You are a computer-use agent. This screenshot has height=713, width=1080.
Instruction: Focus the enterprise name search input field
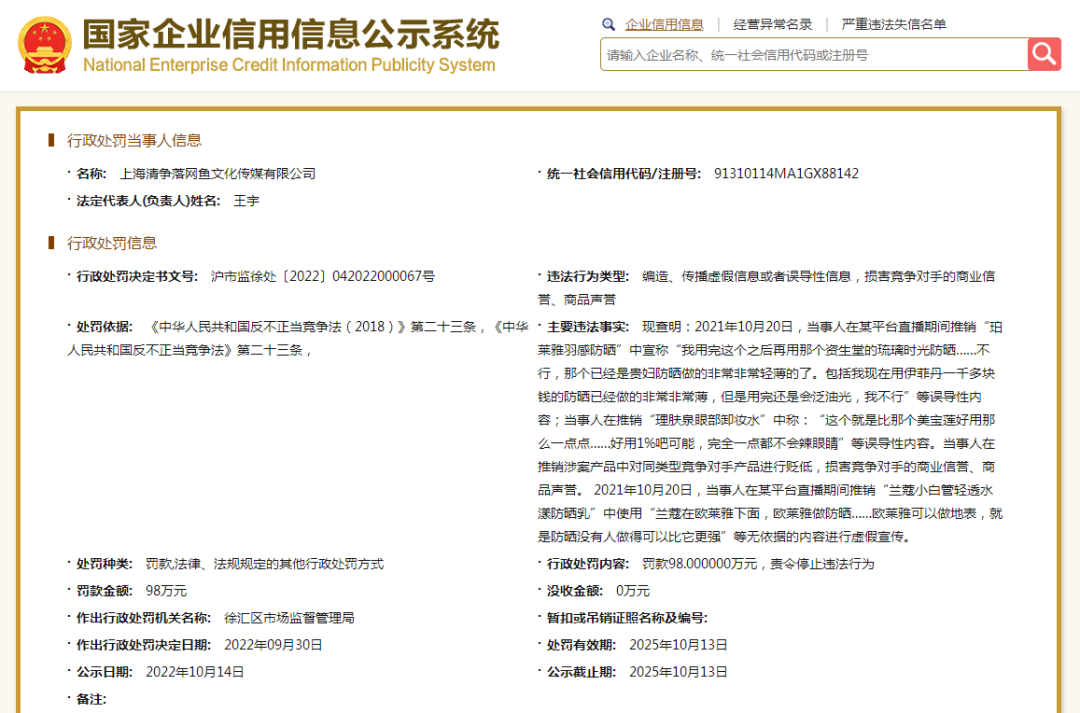[812, 55]
